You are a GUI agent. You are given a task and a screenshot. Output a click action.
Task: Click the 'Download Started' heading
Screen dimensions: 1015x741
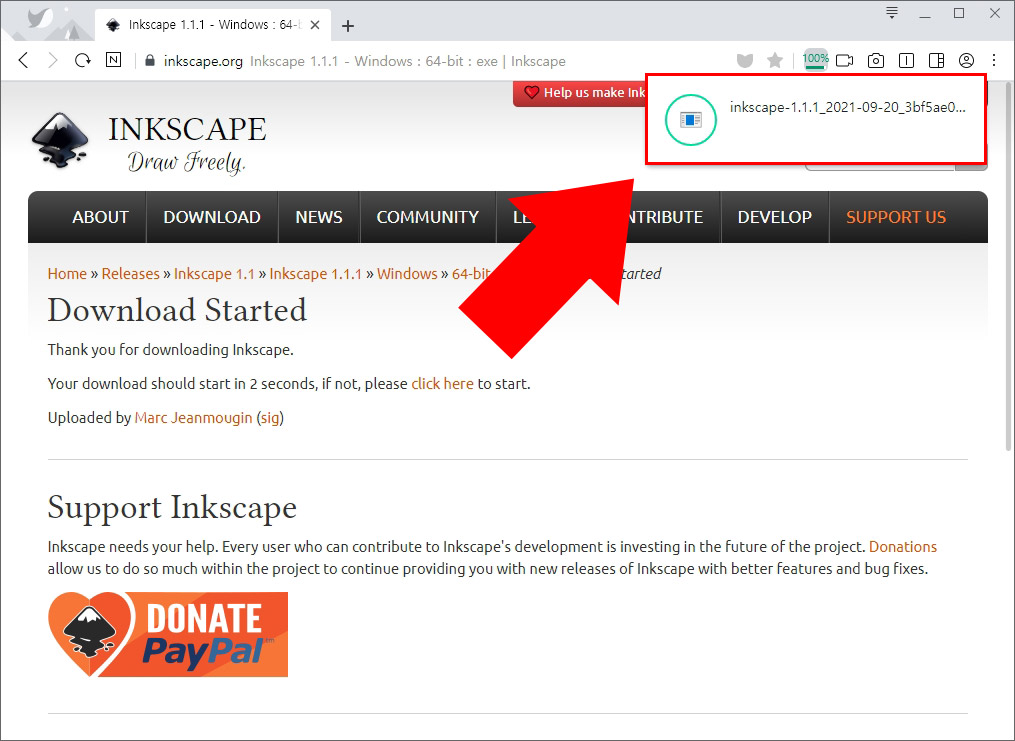177,310
